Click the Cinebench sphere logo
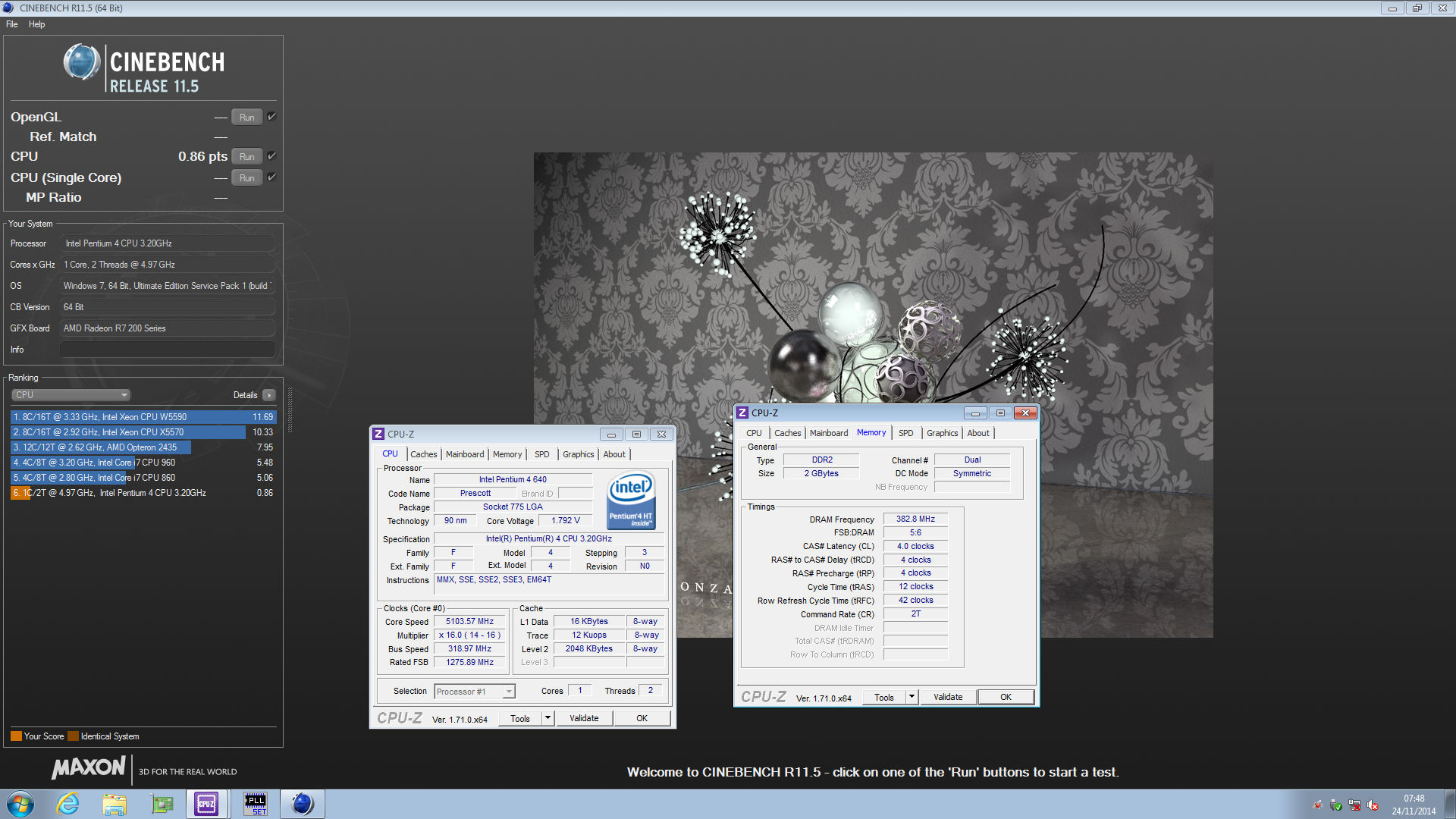The width and height of the screenshot is (1456, 819). 82,62
